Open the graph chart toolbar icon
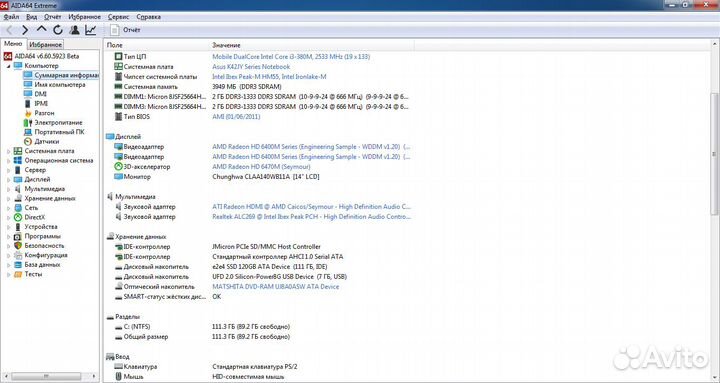 pyautogui.click(x=91, y=30)
